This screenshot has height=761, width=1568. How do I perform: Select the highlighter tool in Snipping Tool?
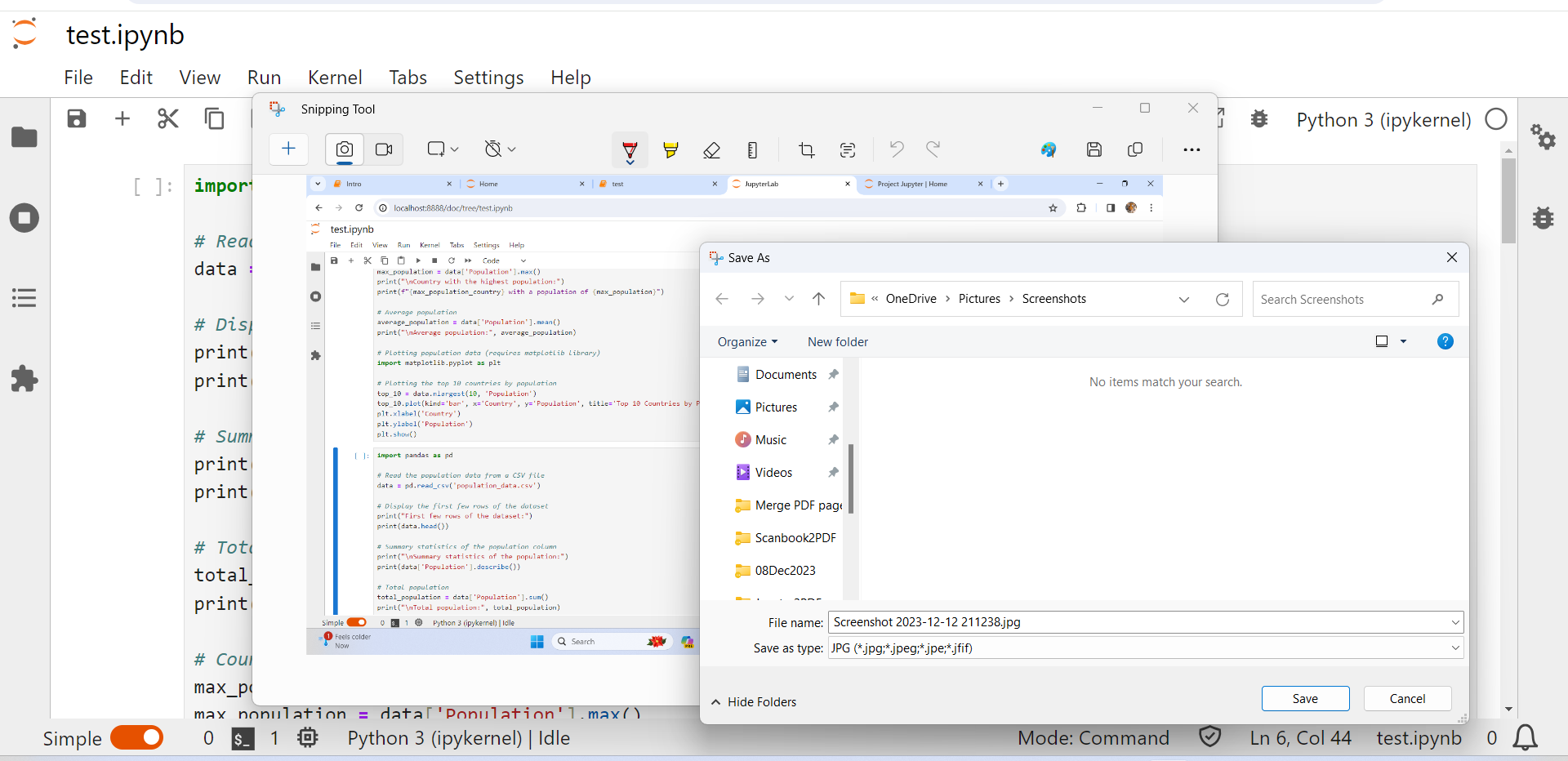click(670, 149)
